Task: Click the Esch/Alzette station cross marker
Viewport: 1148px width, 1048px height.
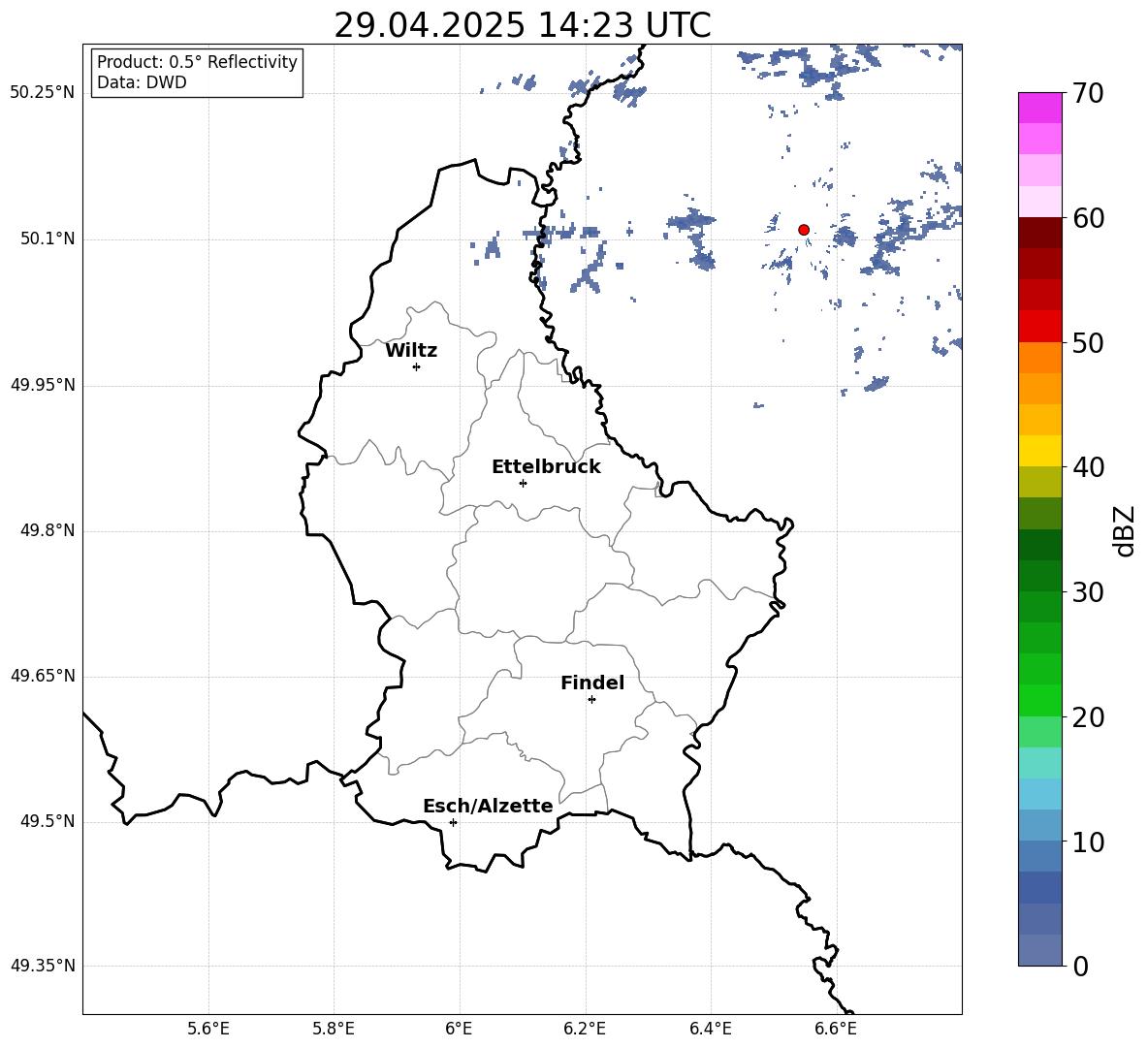Action: 453,822
